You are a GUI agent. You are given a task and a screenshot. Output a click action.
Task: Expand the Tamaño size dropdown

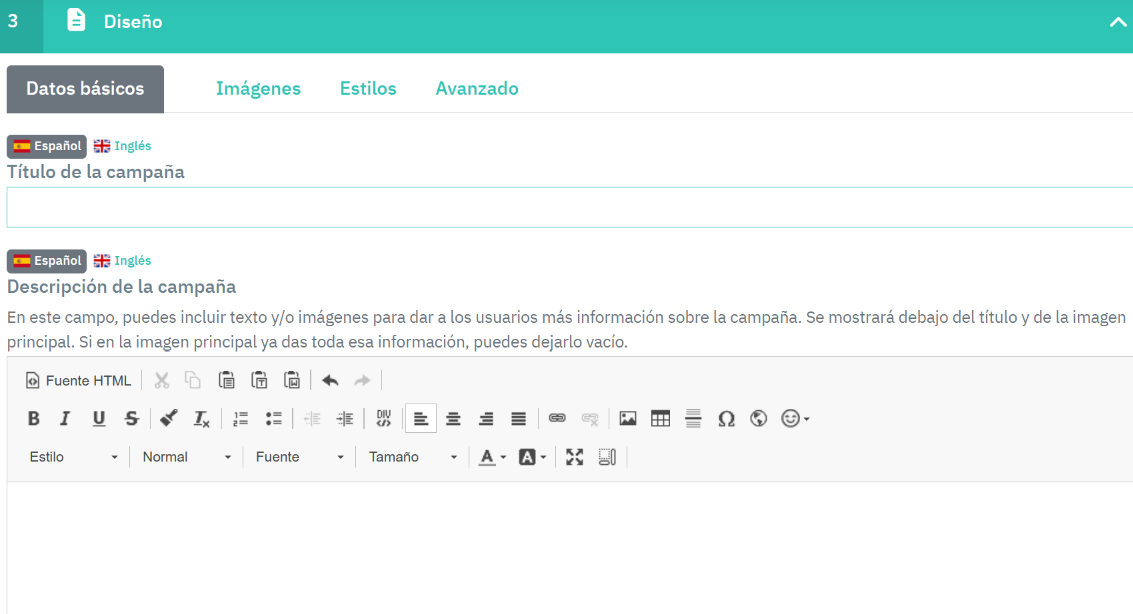coord(412,457)
